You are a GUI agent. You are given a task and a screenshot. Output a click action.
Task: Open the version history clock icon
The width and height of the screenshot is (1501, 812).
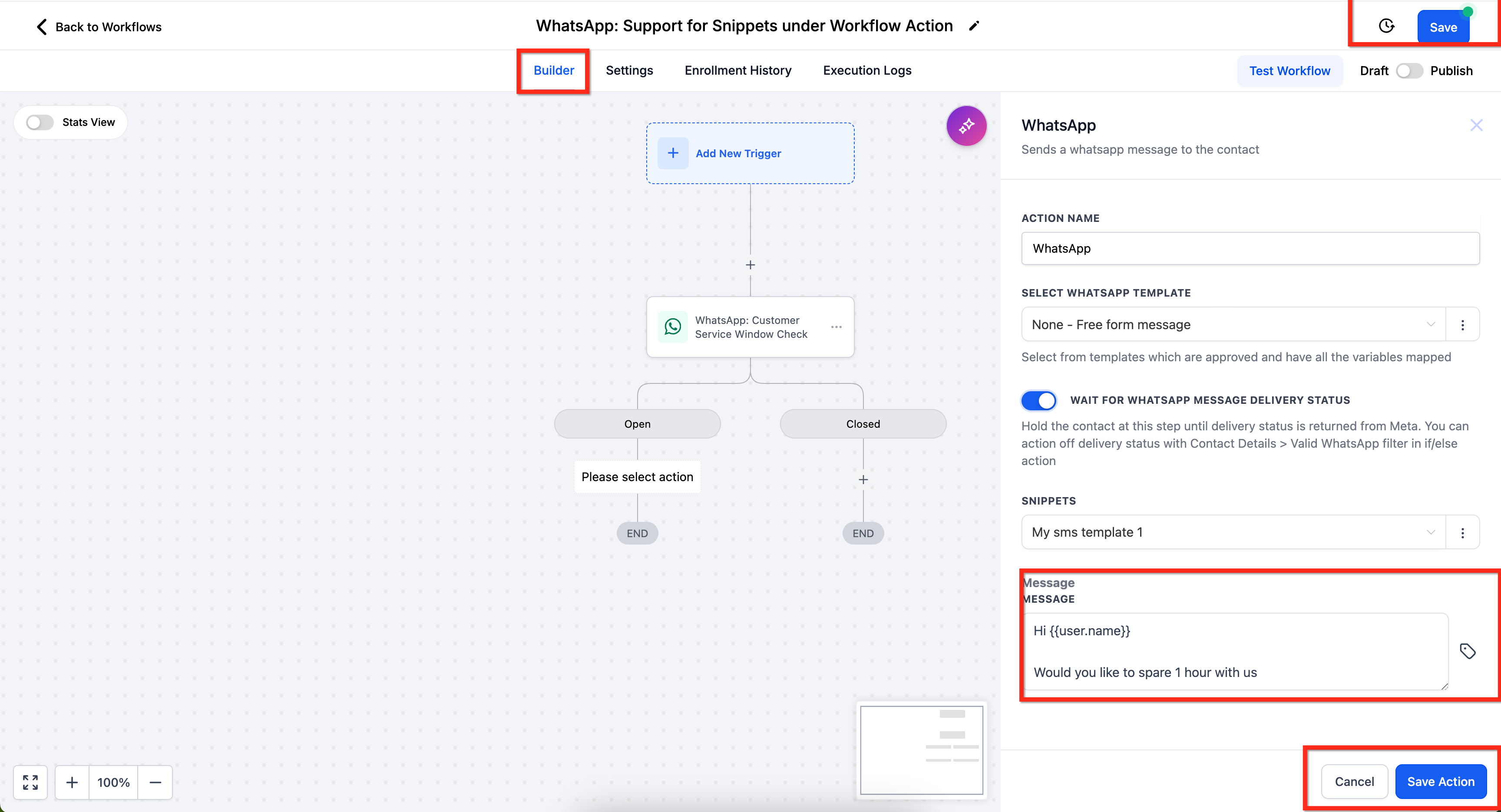(1386, 26)
